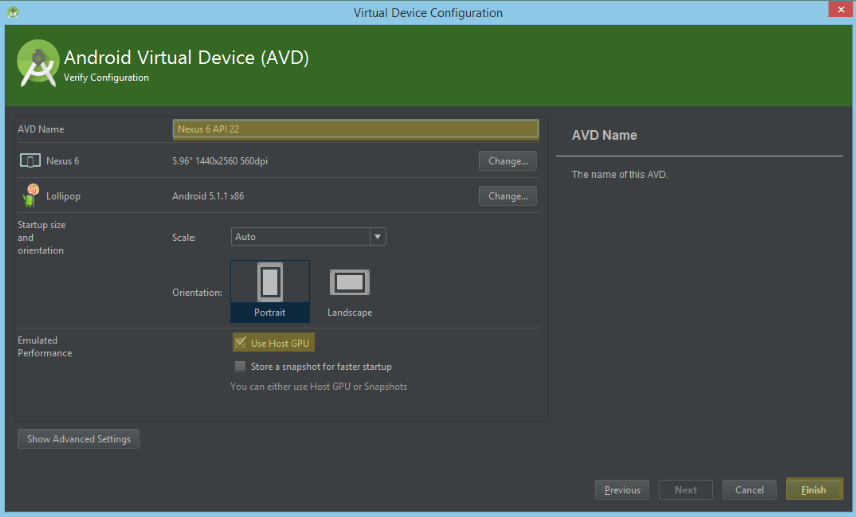The image size is (856, 517).
Task: Click the Lollipop label text
Action: click(63, 196)
